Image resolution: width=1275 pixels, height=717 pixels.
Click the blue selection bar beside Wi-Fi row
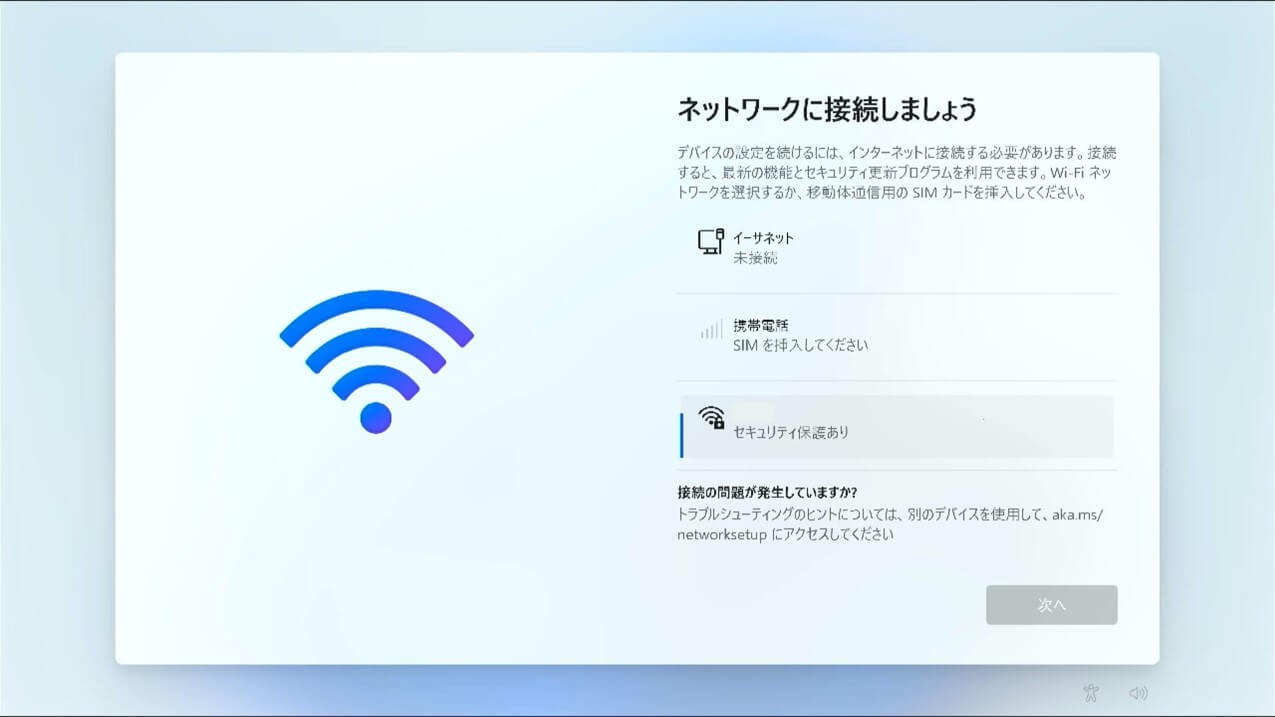(x=682, y=435)
